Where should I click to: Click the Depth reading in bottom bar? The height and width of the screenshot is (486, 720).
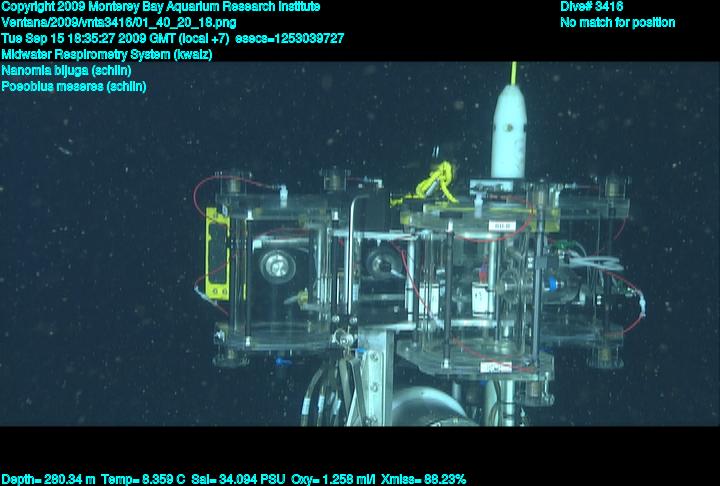[49, 479]
